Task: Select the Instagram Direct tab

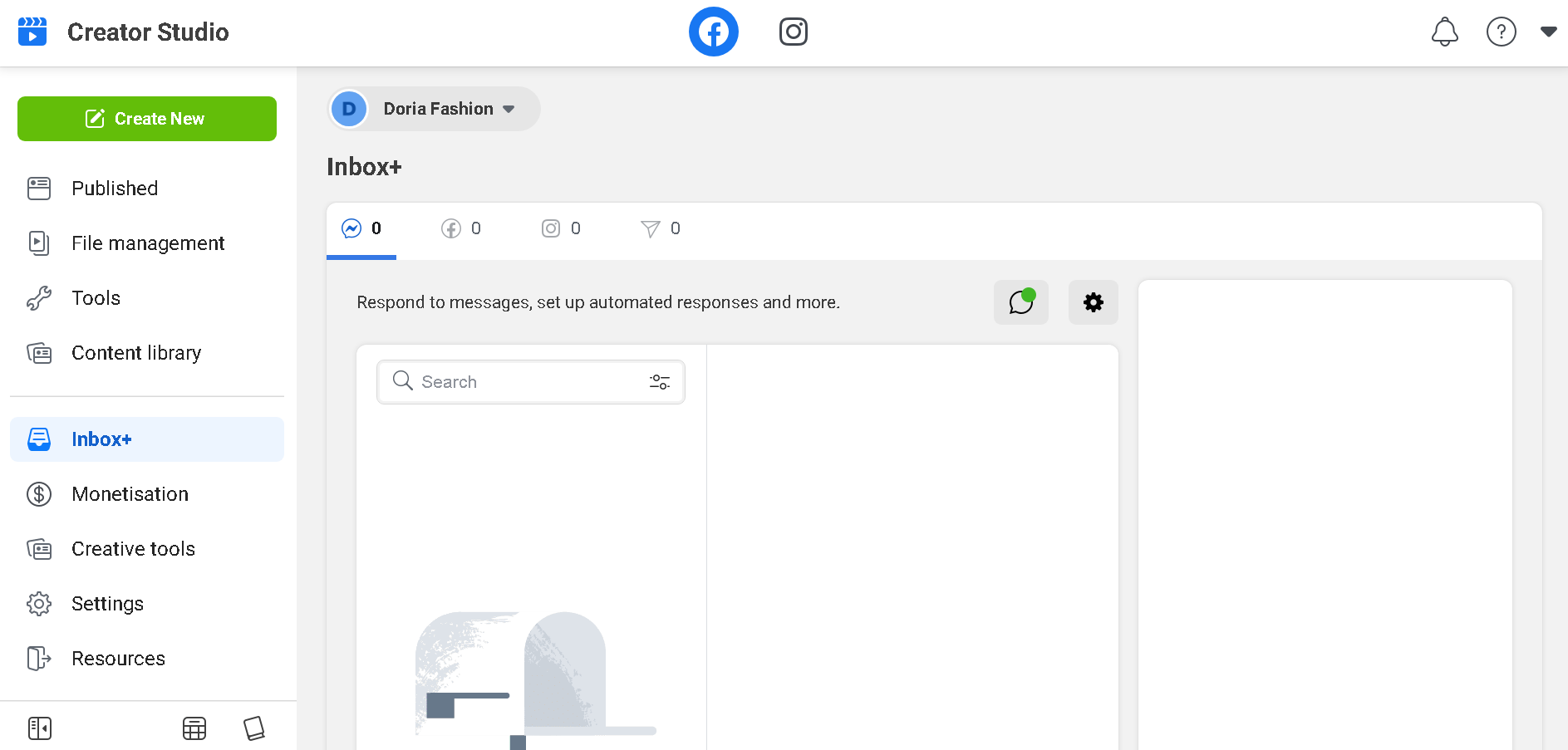Action: coord(661,228)
